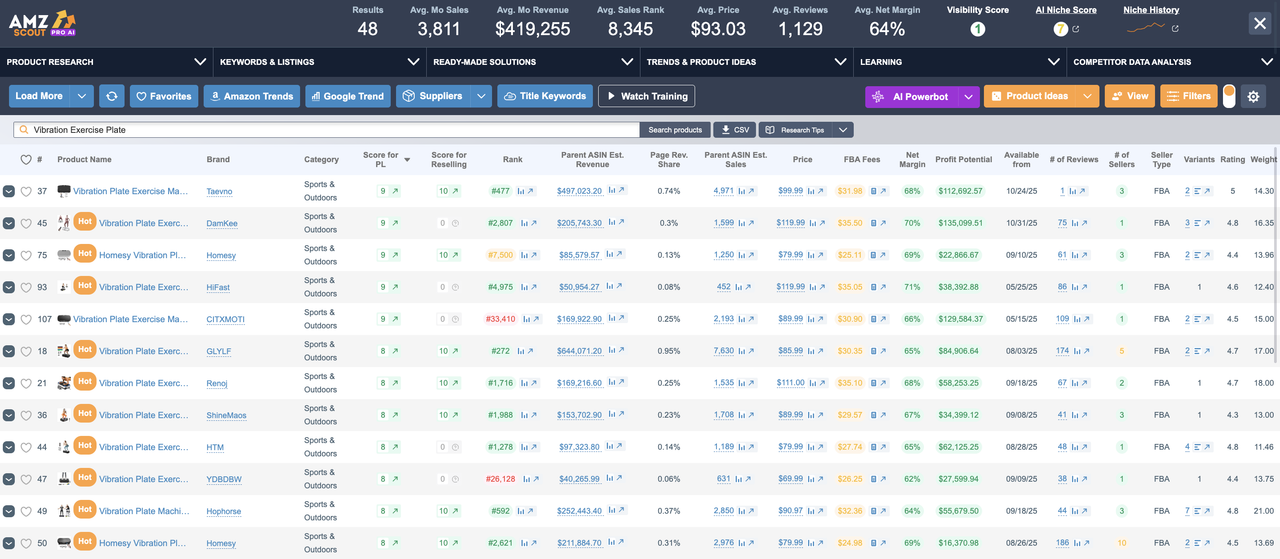The image size is (1280, 559).
Task: Open the Competitor Data Analysis menu
Action: pos(1173,62)
